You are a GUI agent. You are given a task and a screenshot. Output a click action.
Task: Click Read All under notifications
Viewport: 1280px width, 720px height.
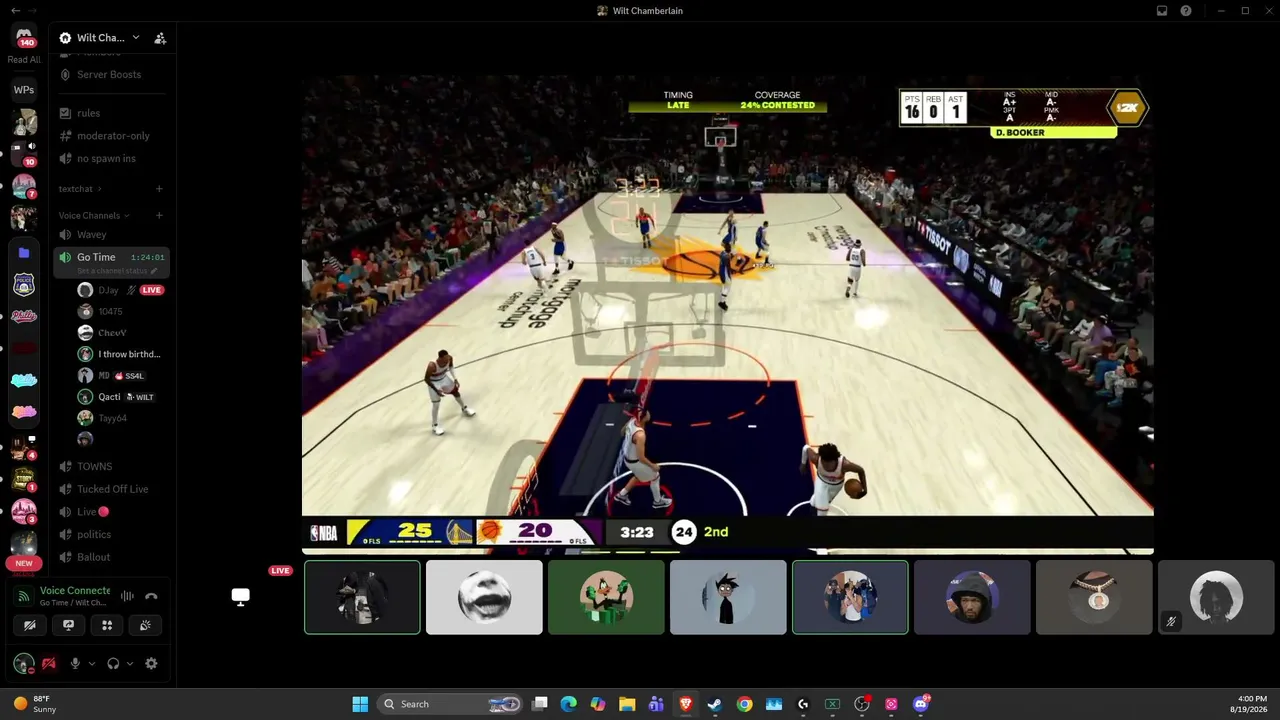[24, 60]
